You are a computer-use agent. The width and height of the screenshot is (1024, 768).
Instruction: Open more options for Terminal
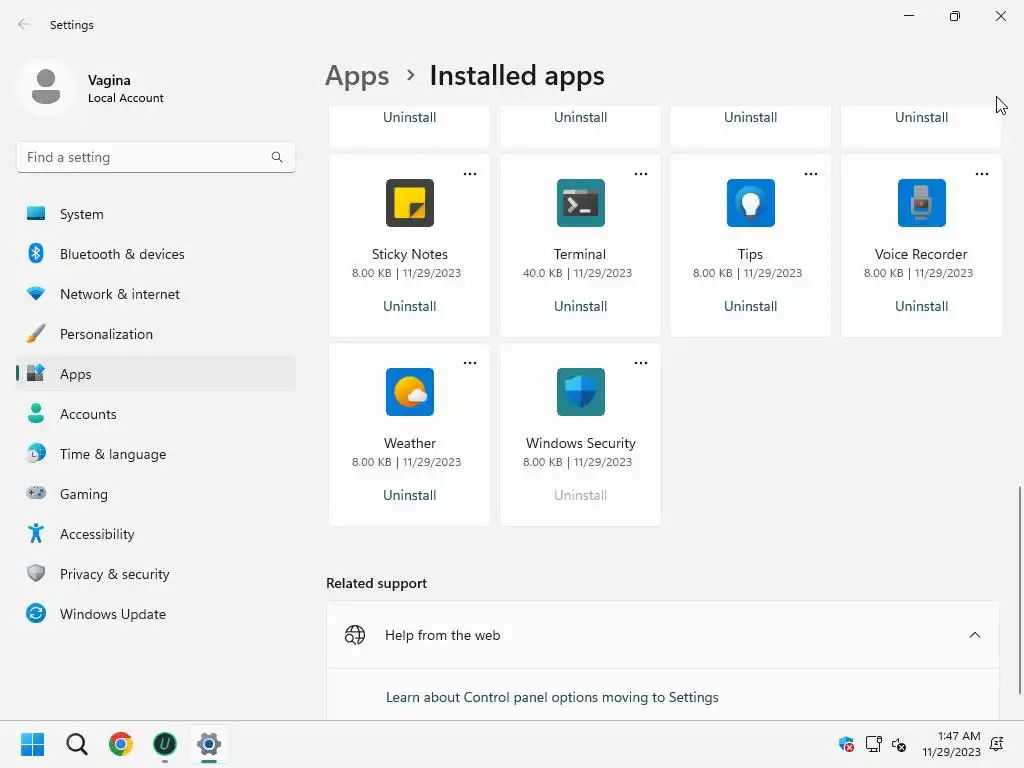(641, 174)
